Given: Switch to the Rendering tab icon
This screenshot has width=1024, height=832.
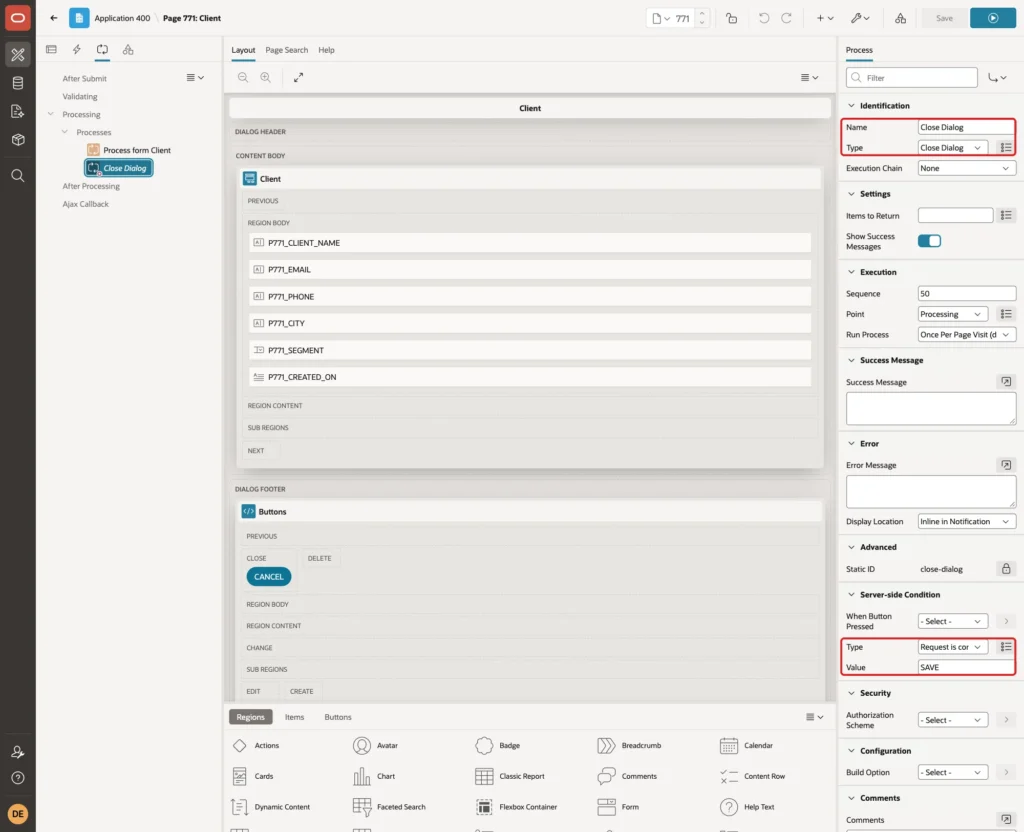Looking at the screenshot, I should point(51,50).
